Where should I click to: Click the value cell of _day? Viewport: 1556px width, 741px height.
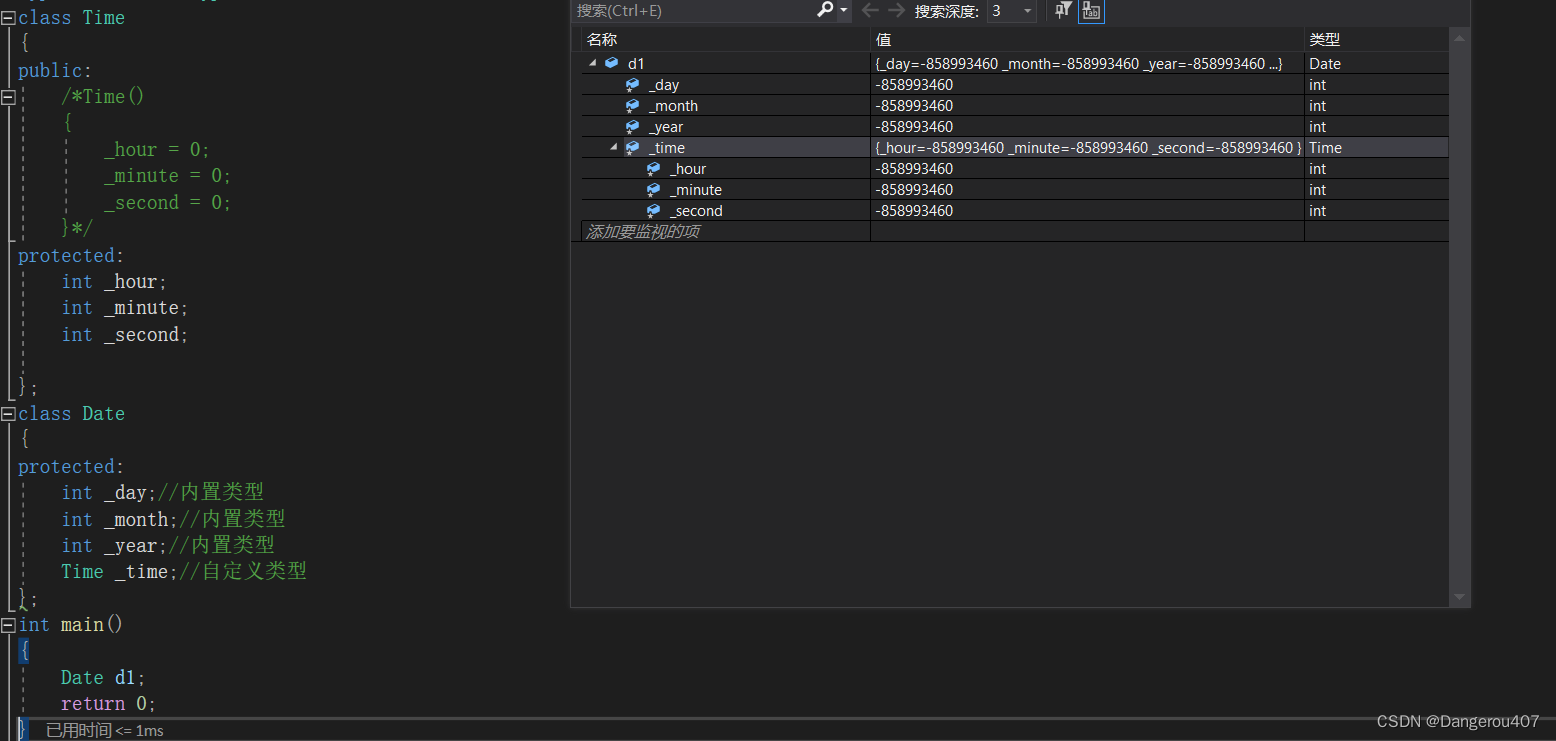coord(1087,85)
